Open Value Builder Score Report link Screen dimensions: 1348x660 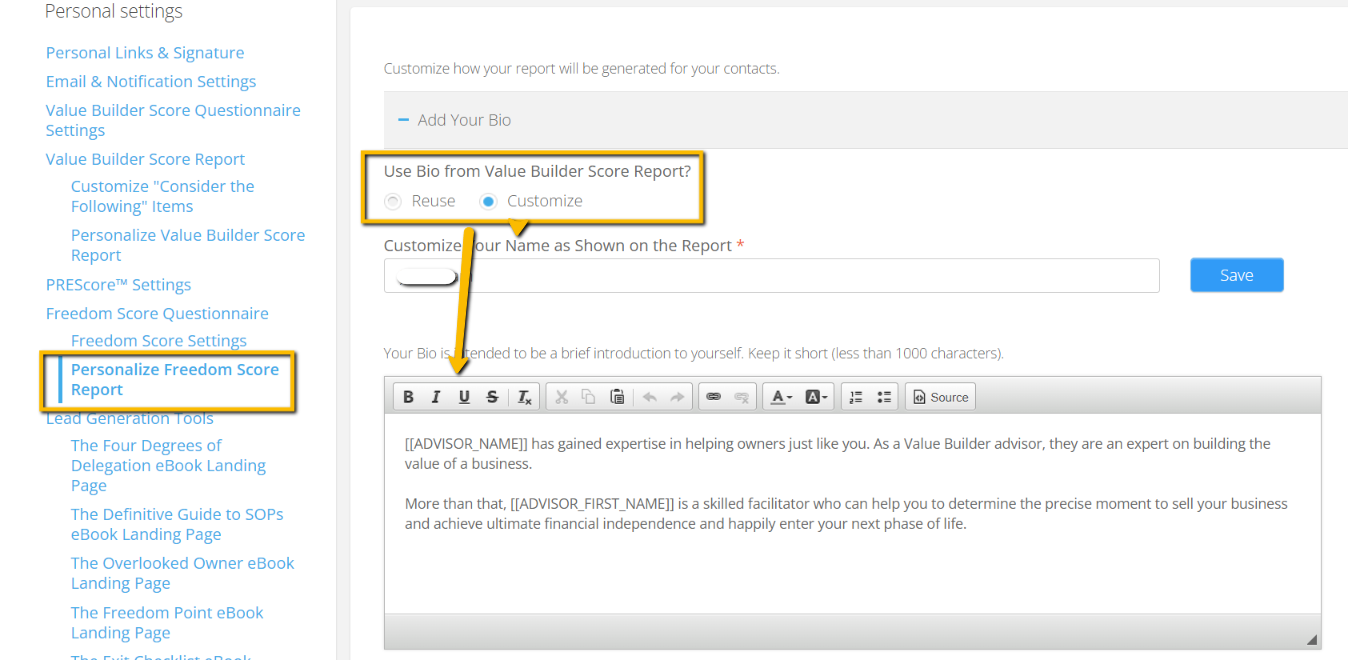click(145, 159)
